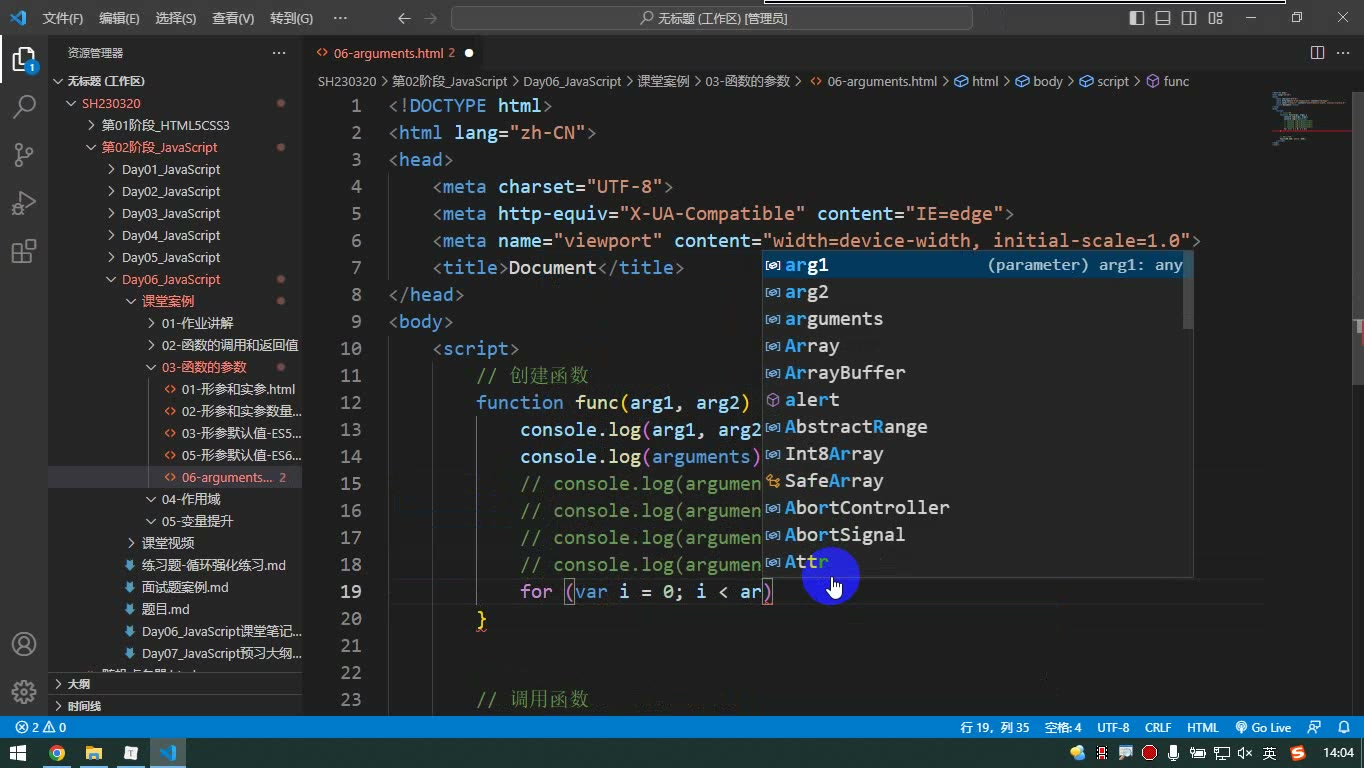This screenshot has width=1364, height=768.
Task: Toggle the primary side bar layout button
Action: [x=1137, y=18]
